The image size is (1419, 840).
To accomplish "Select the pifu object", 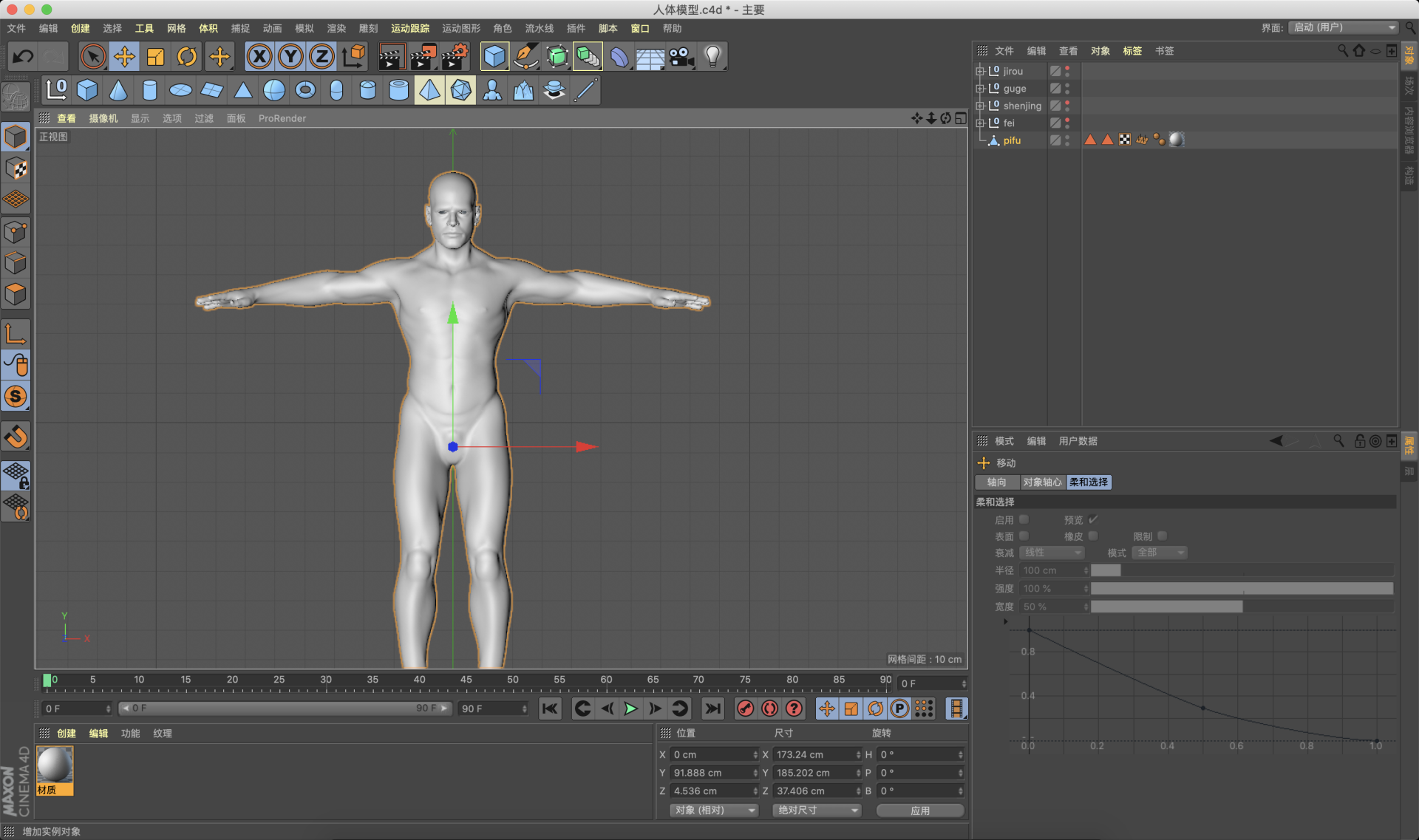I will point(1012,140).
